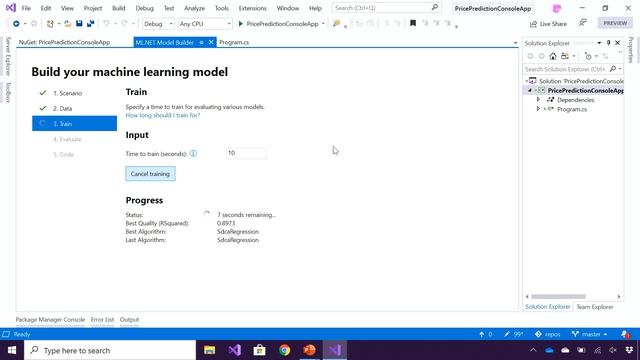640x360 pixels.
Task: Click the switch views icon in Solution Explorer
Action: pos(565,56)
